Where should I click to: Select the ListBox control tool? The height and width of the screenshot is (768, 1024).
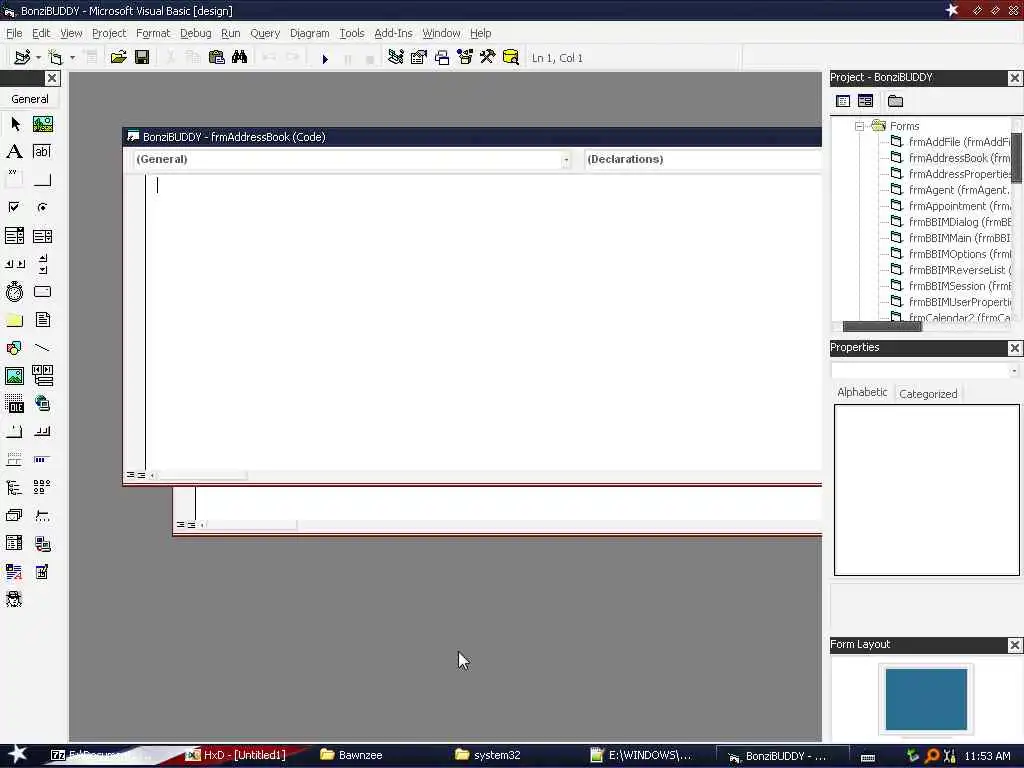(42, 236)
